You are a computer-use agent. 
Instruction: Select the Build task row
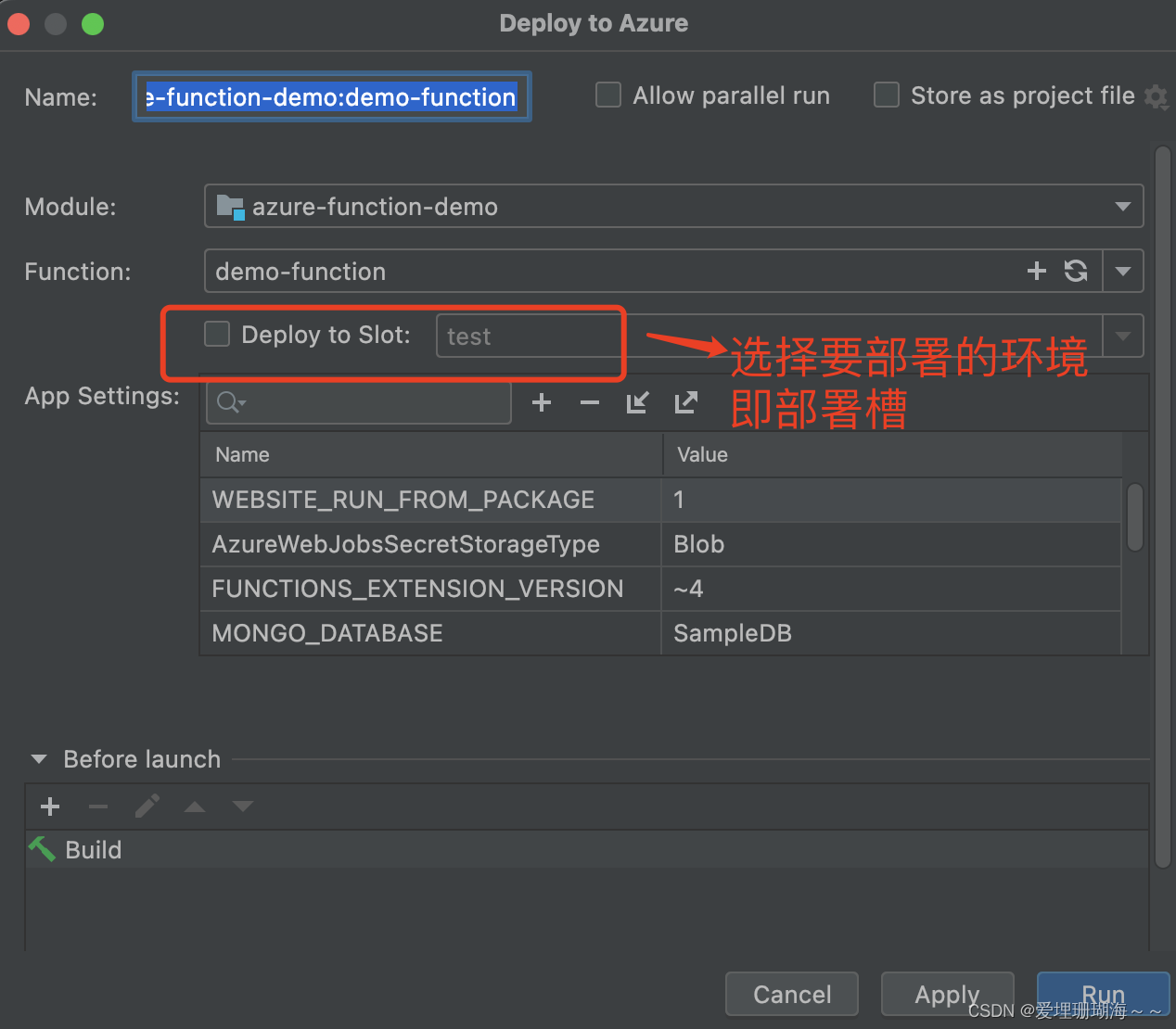click(587, 849)
